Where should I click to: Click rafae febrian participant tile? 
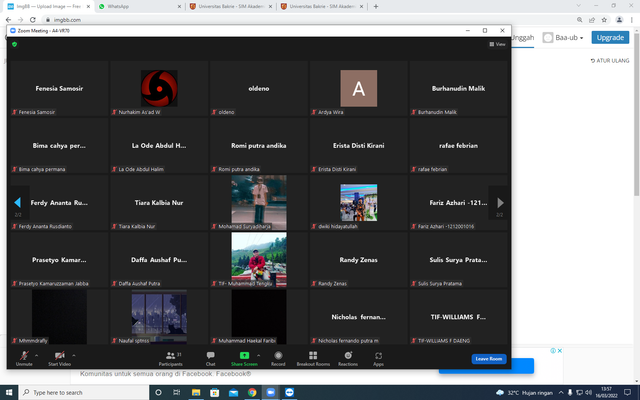pos(458,146)
